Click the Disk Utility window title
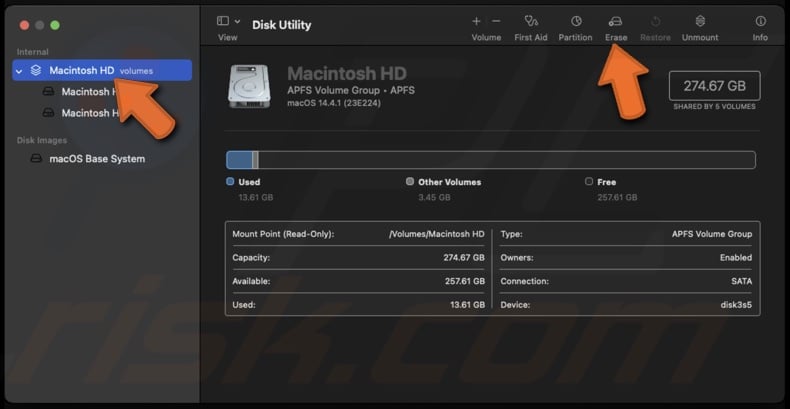This screenshot has width=790, height=409. pyautogui.click(x=282, y=25)
